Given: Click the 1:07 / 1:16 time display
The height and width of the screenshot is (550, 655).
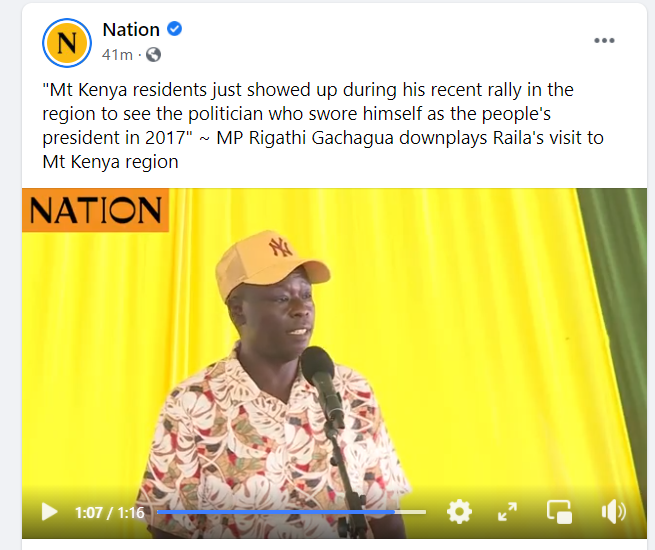Looking at the screenshot, I should tap(109, 512).
